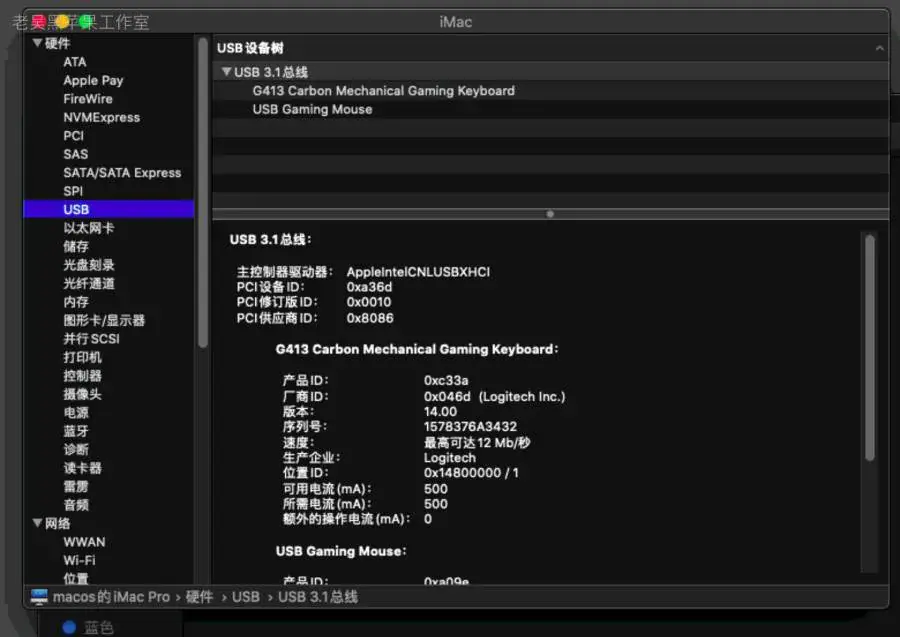Open SATA/SATA Express in the sidebar
The height and width of the screenshot is (637, 900).
click(x=122, y=173)
